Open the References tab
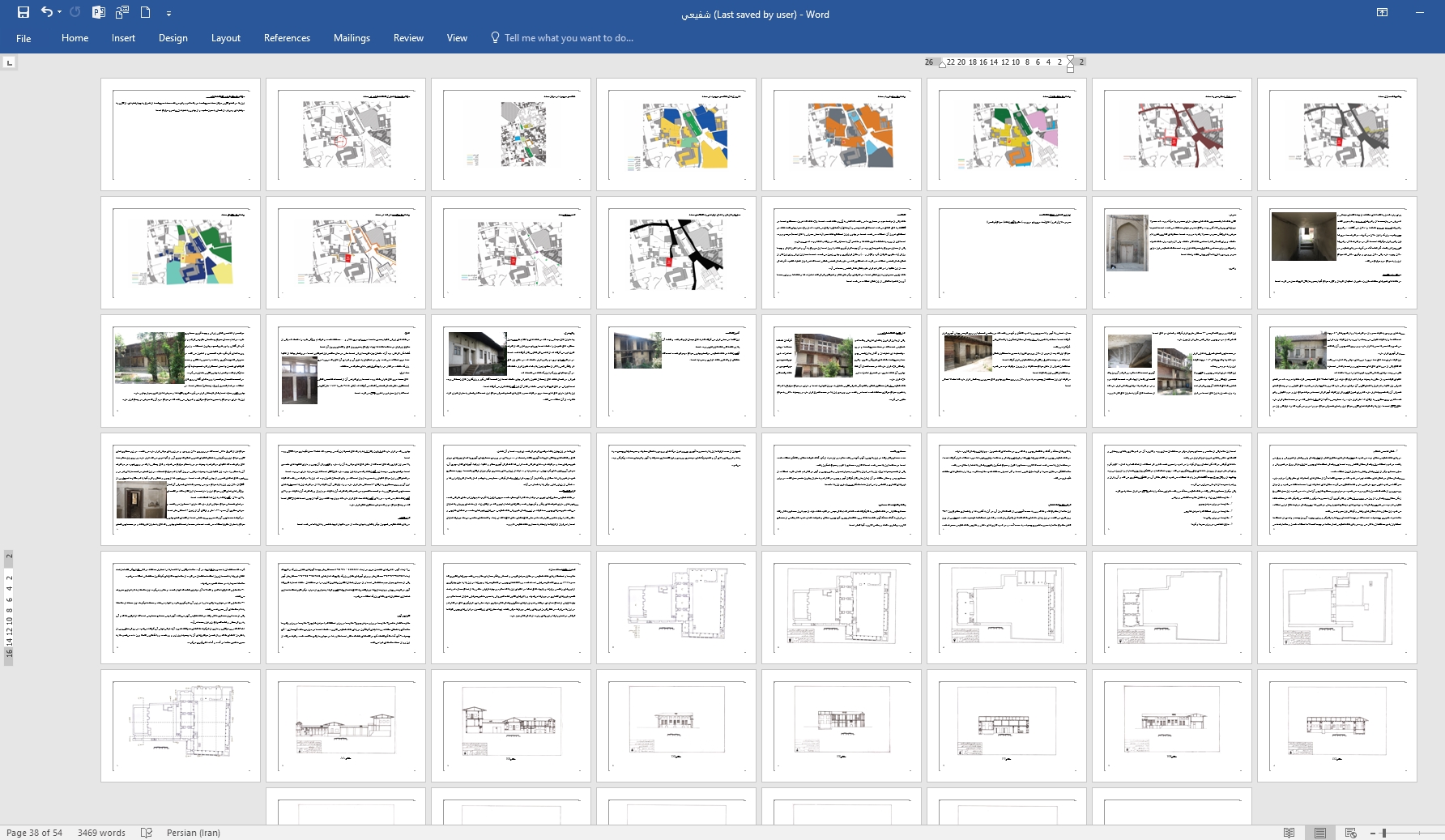 pos(287,38)
